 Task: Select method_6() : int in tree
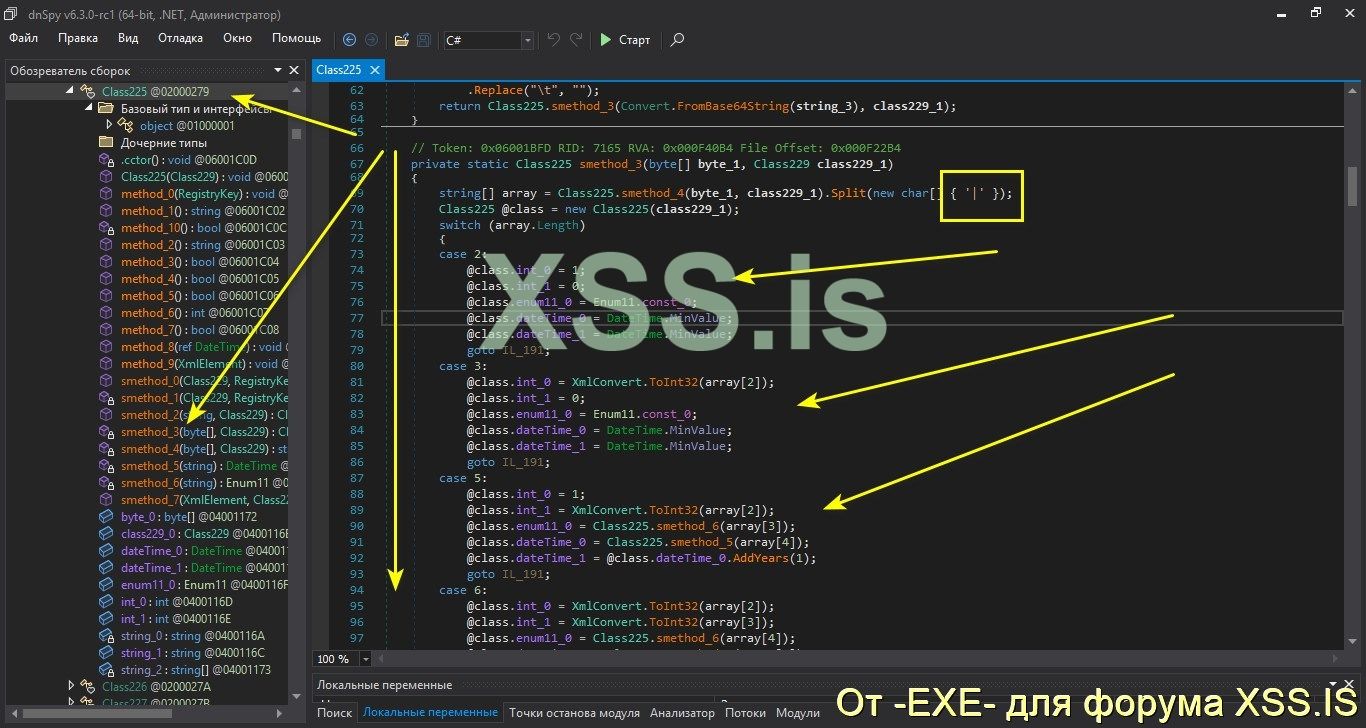pos(193,313)
